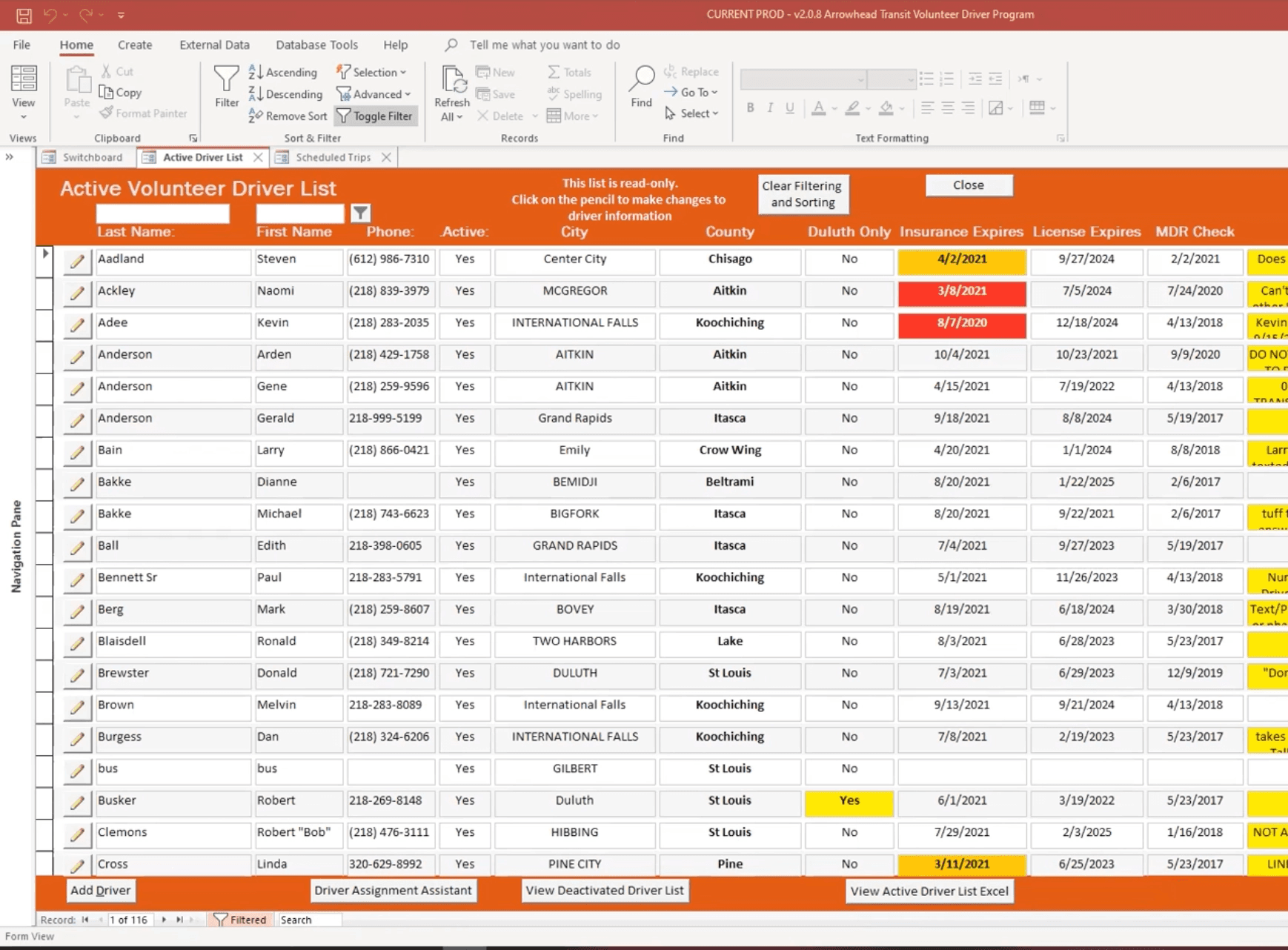Click View Deactivated Driver List

605,891
